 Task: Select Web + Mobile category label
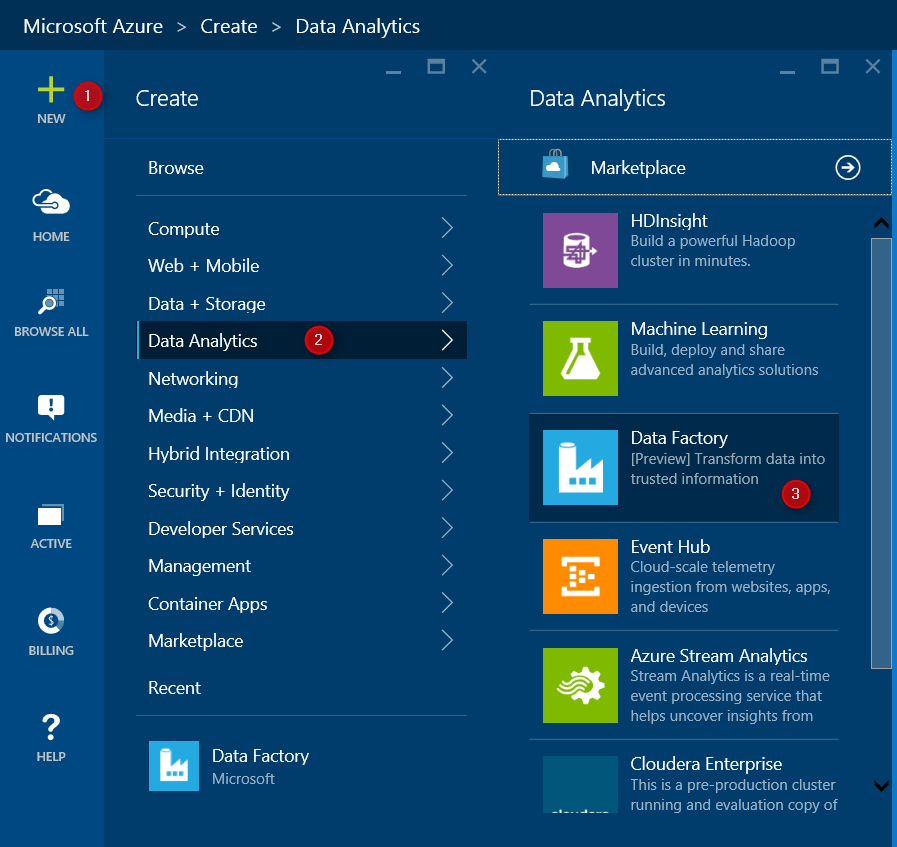click(204, 266)
